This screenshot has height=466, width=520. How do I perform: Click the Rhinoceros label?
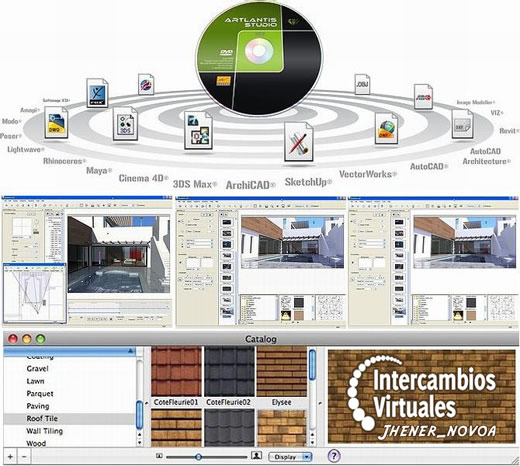64,161
